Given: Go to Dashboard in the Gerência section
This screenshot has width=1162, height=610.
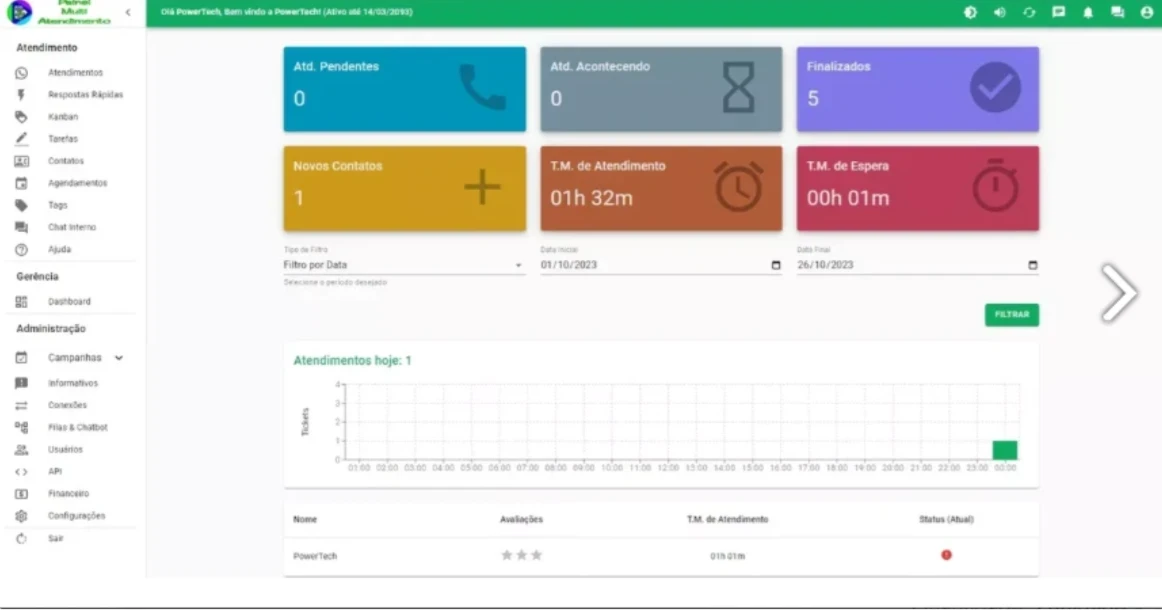Looking at the screenshot, I should pyautogui.click(x=69, y=302).
